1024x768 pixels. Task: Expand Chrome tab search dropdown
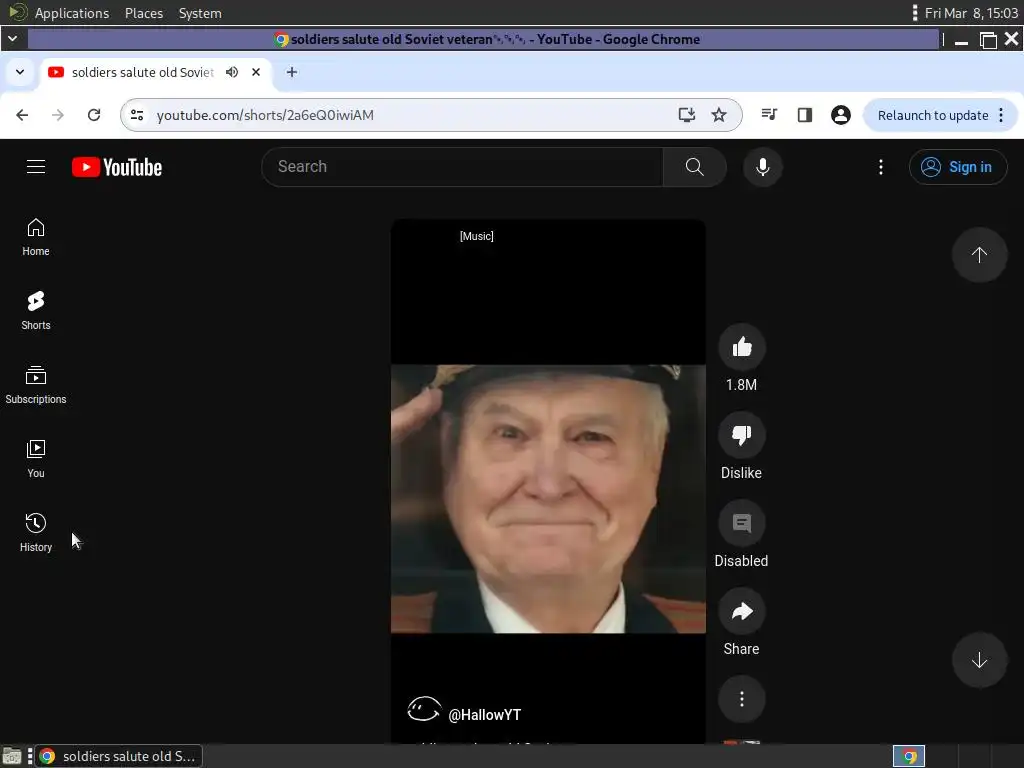pyautogui.click(x=20, y=72)
